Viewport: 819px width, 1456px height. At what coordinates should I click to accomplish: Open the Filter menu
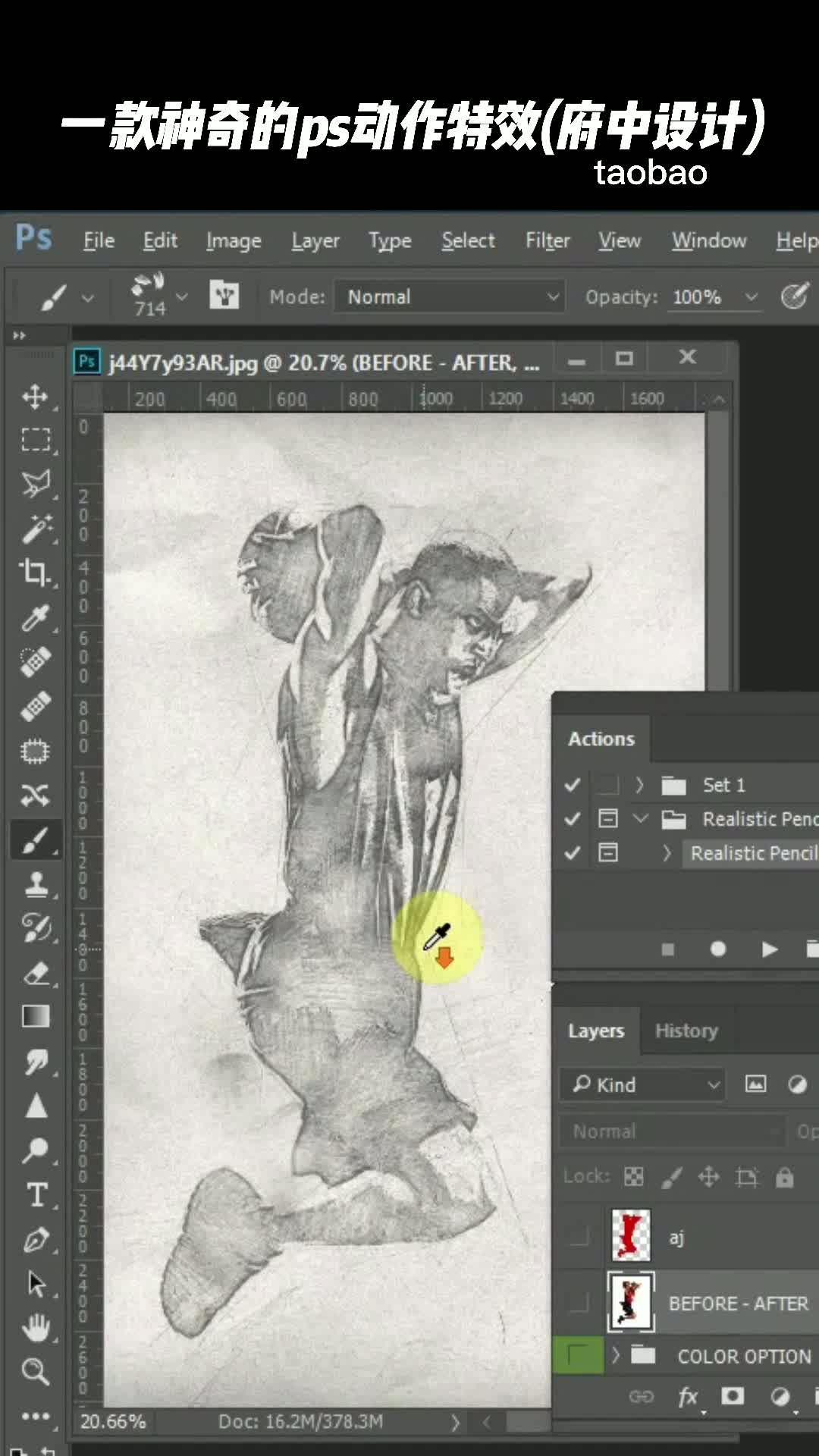pos(548,240)
